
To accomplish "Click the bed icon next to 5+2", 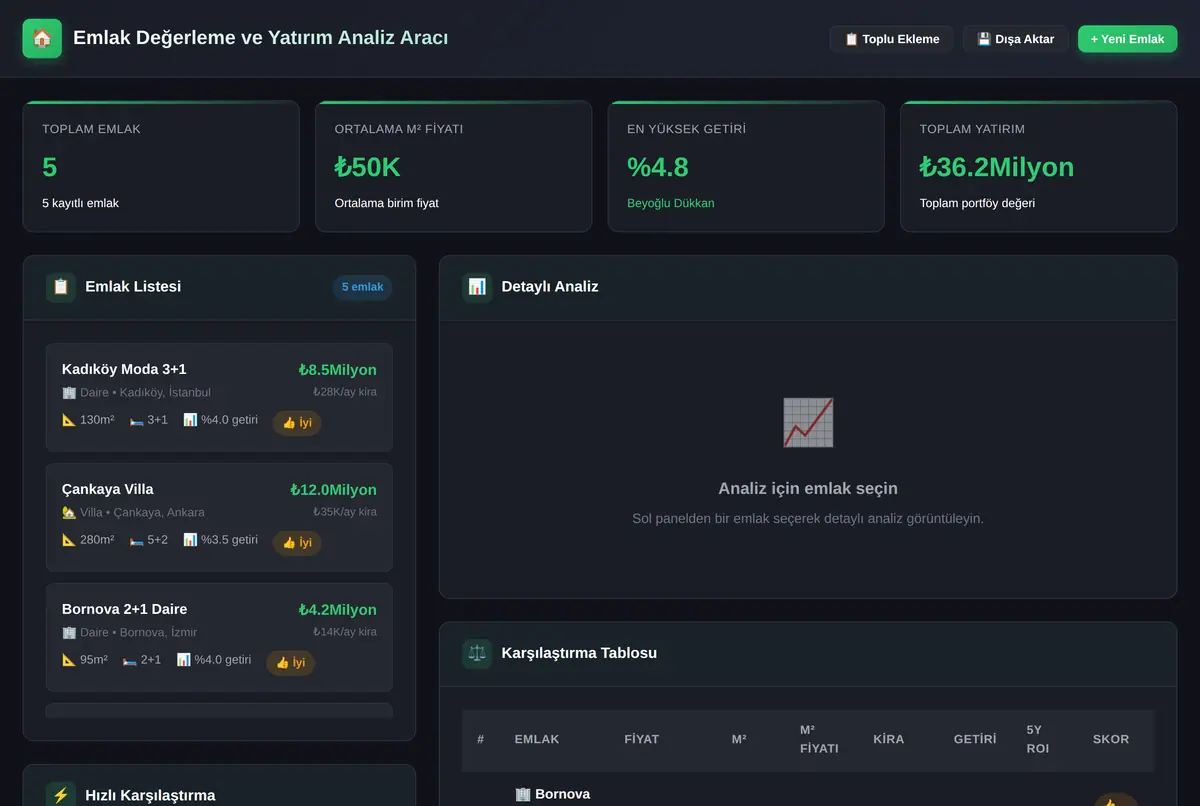I will [x=136, y=540].
